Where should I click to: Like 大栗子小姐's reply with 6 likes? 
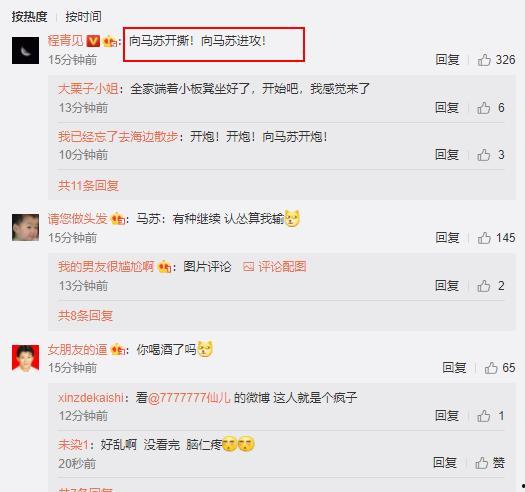pyautogui.click(x=491, y=108)
